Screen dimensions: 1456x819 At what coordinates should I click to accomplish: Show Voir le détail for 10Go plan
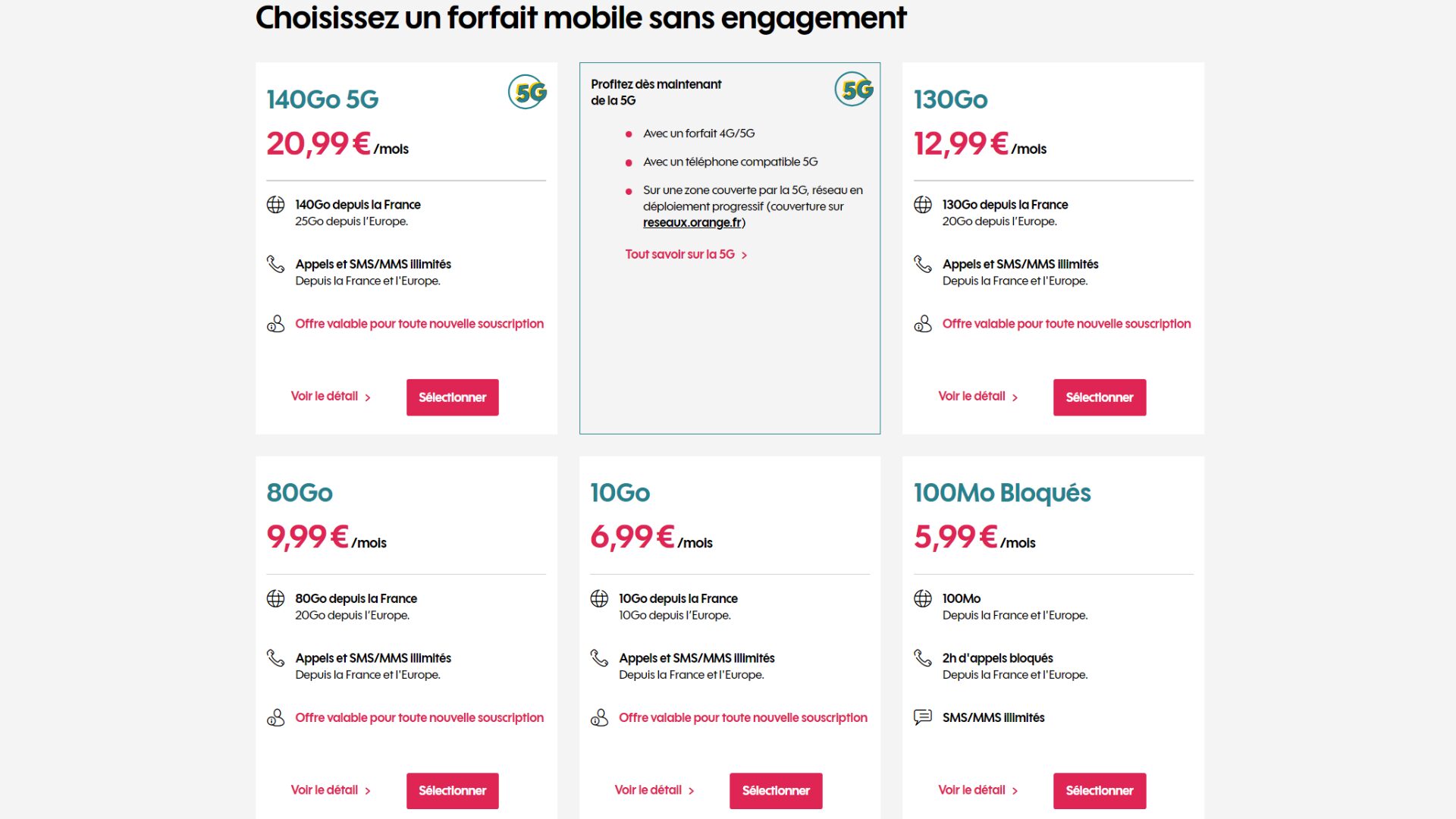point(654,790)
